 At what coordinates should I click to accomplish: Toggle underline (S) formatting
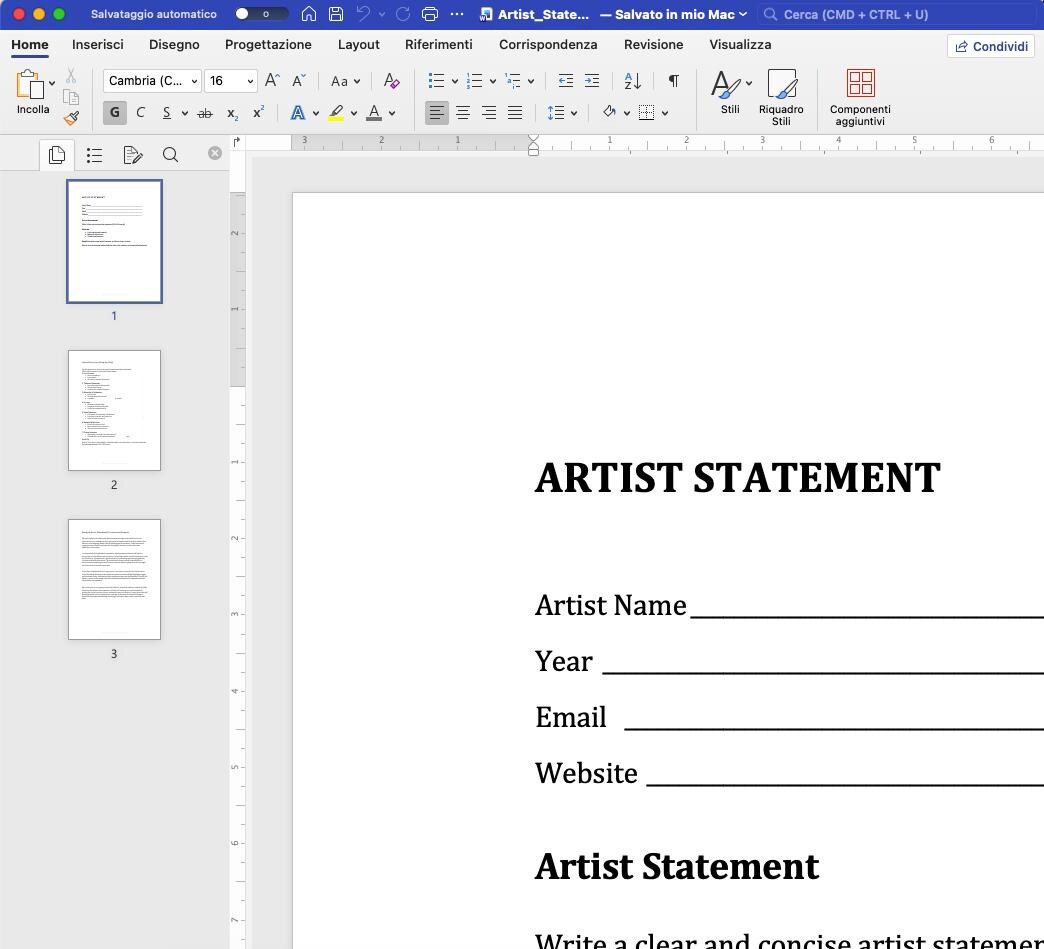(166, 113)
